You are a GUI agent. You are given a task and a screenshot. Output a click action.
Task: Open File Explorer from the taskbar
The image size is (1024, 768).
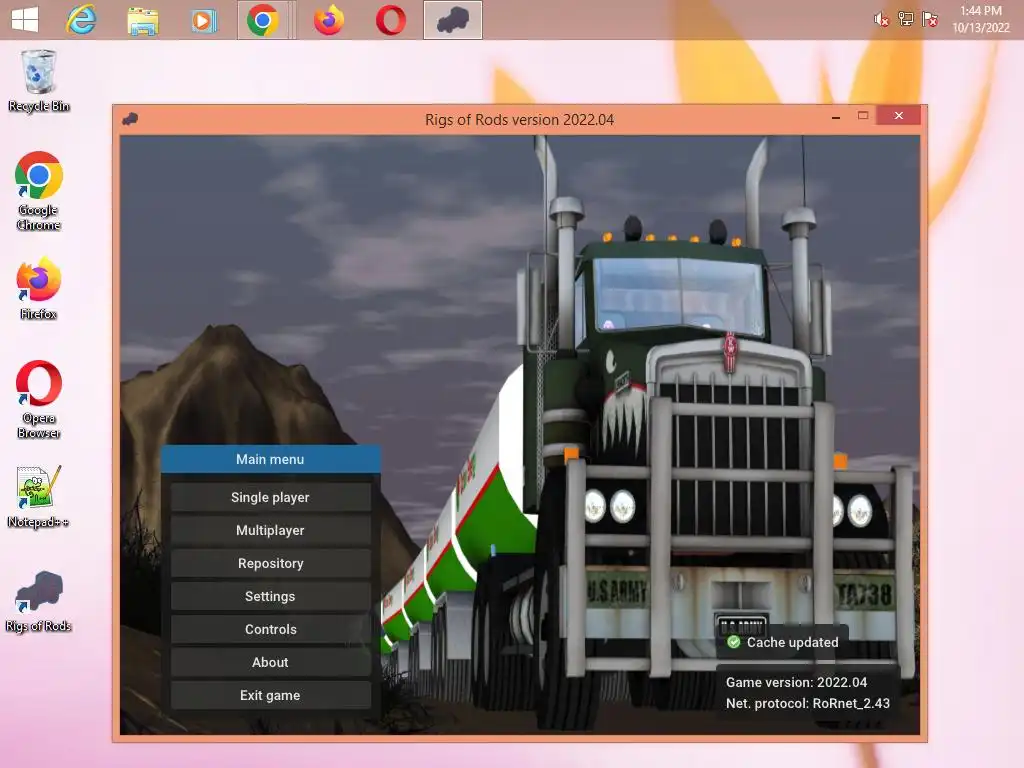[142, 21]
